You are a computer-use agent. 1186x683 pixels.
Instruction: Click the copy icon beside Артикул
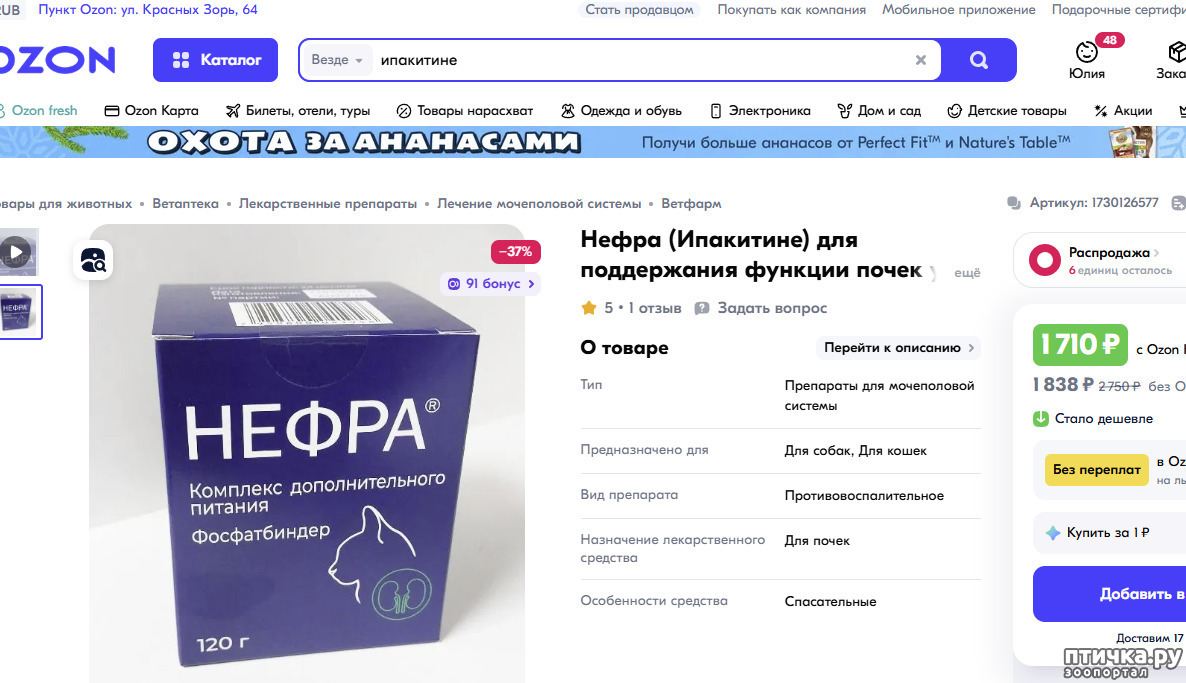[1014, 203]
